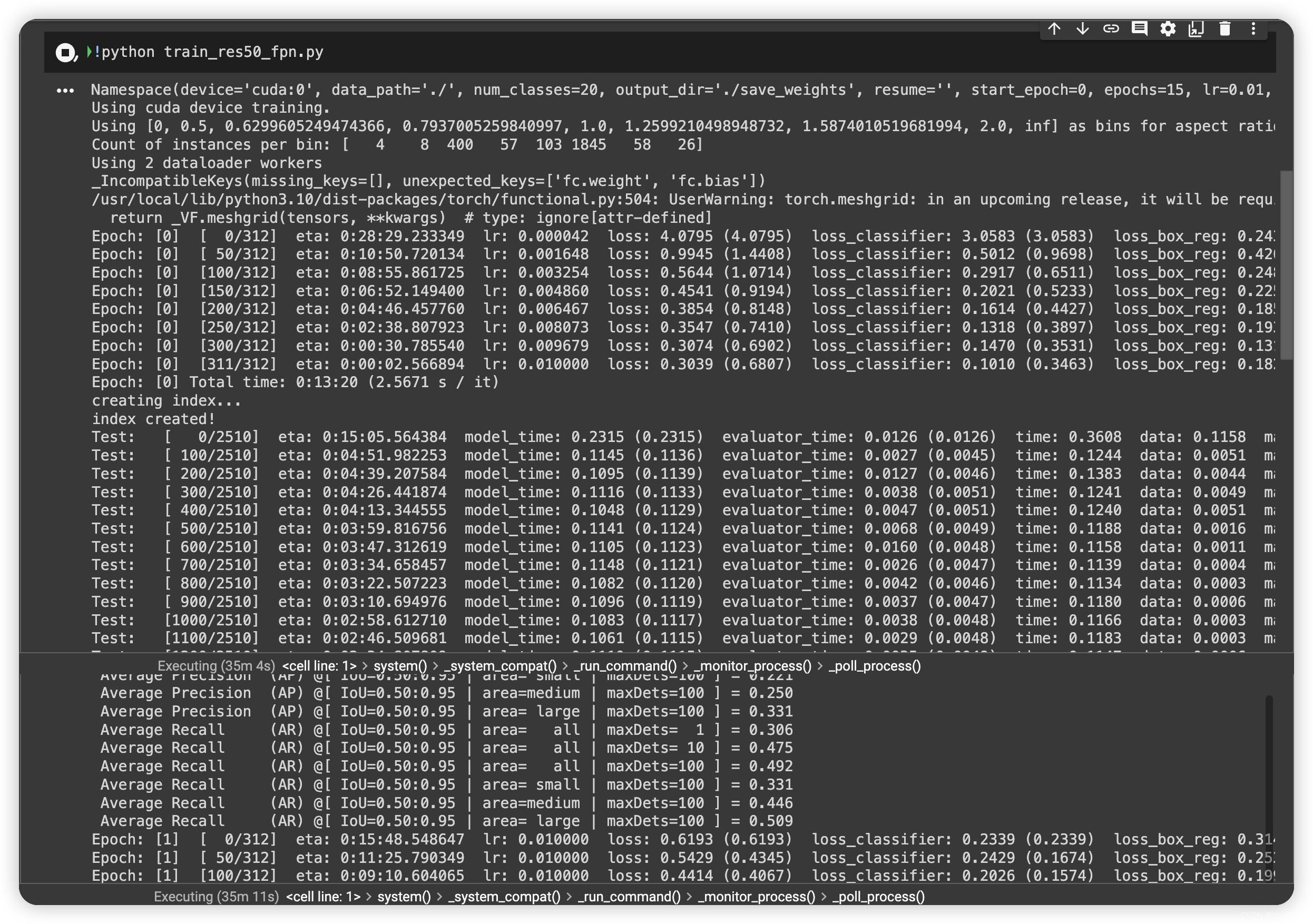1313x924 pixels.
Task: Click _monitor_process() in upper status bar
Action: tap(752, 665)
